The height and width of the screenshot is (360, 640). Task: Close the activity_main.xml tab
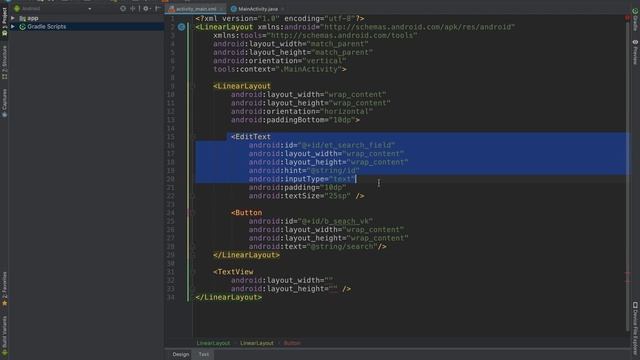(222, 9)
